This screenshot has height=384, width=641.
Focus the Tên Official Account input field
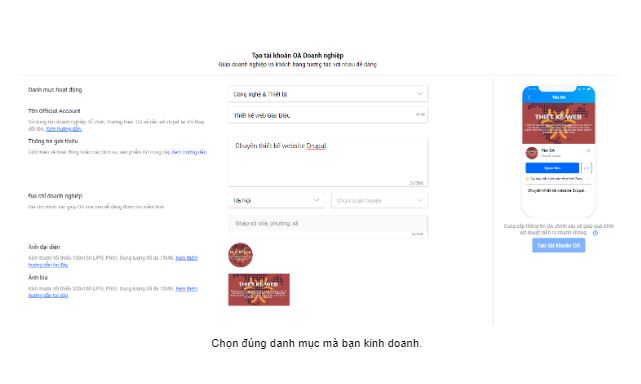[x=328, y=115]
